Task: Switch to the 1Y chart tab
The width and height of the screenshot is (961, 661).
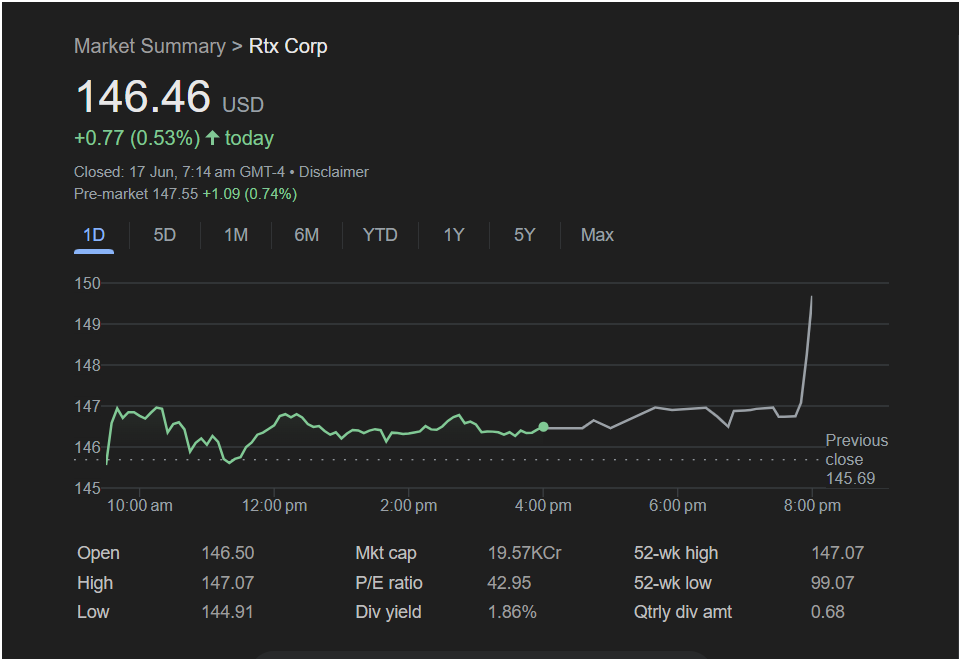Action: [454, 235]
